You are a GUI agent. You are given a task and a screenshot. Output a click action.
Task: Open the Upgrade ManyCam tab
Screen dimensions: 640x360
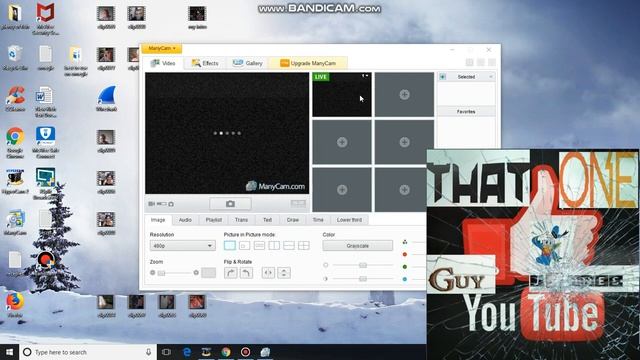pyautogui.click(x=308, y=63)
